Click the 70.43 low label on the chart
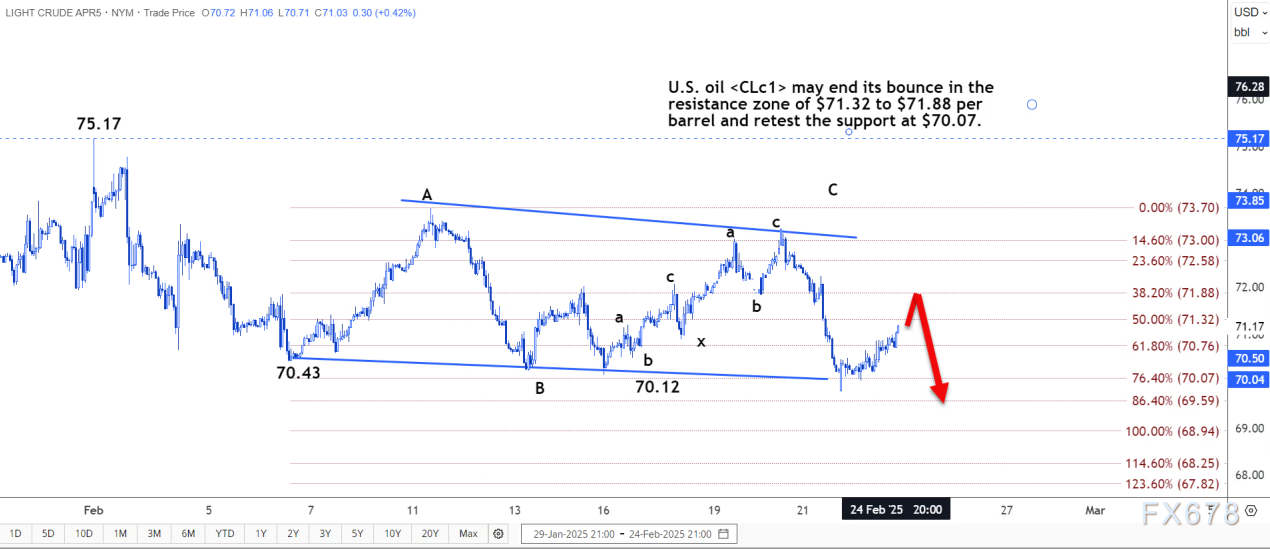The width and height of the screenshot is (1270, 549). (x=299, y=373)
